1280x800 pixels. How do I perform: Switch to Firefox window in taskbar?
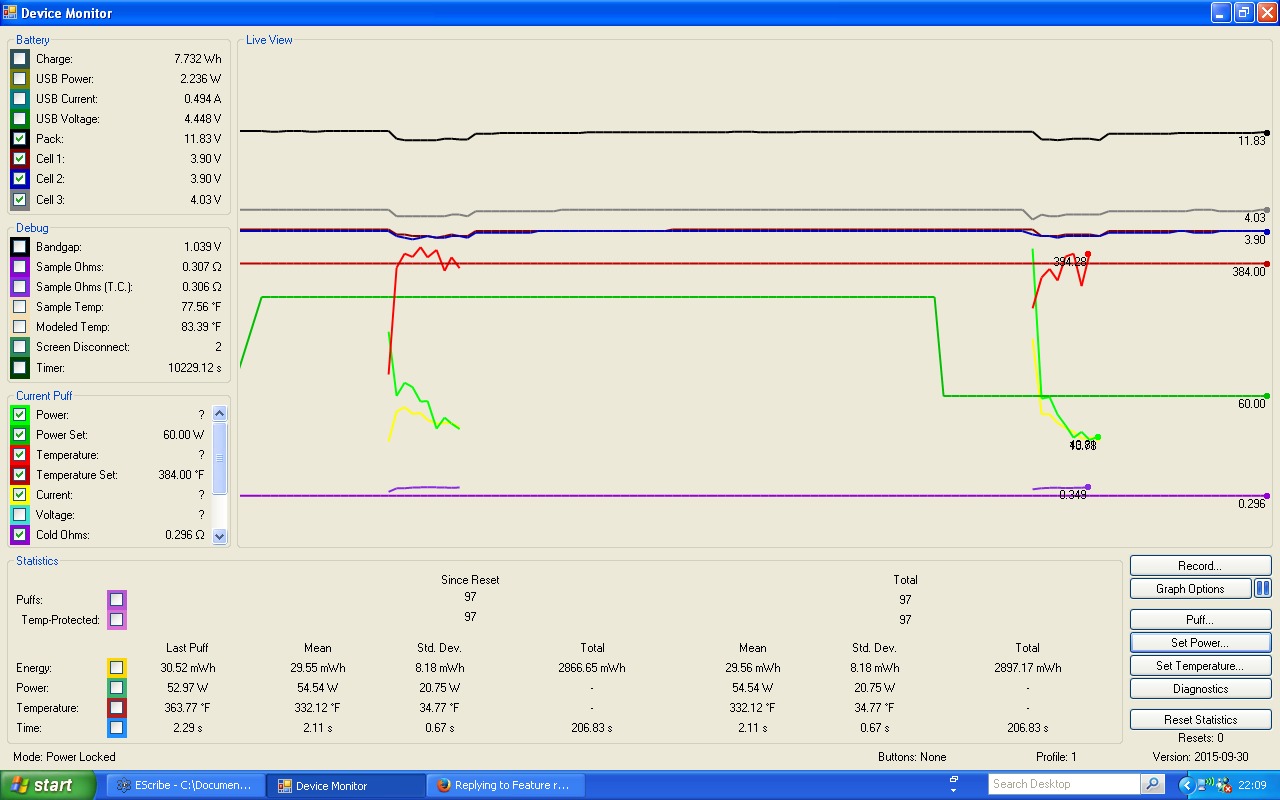[x=508, y=785]
